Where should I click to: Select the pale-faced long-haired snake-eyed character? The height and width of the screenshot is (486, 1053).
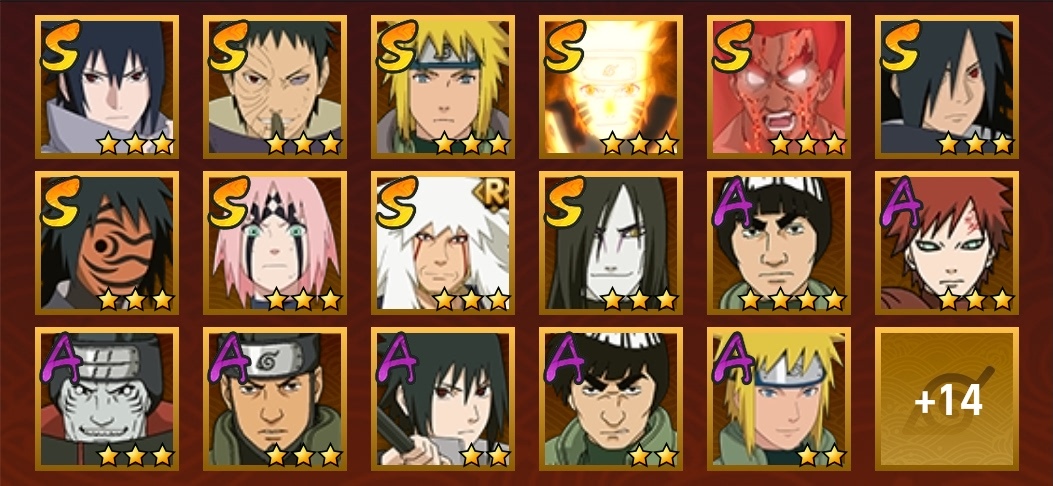pos(610,242)
